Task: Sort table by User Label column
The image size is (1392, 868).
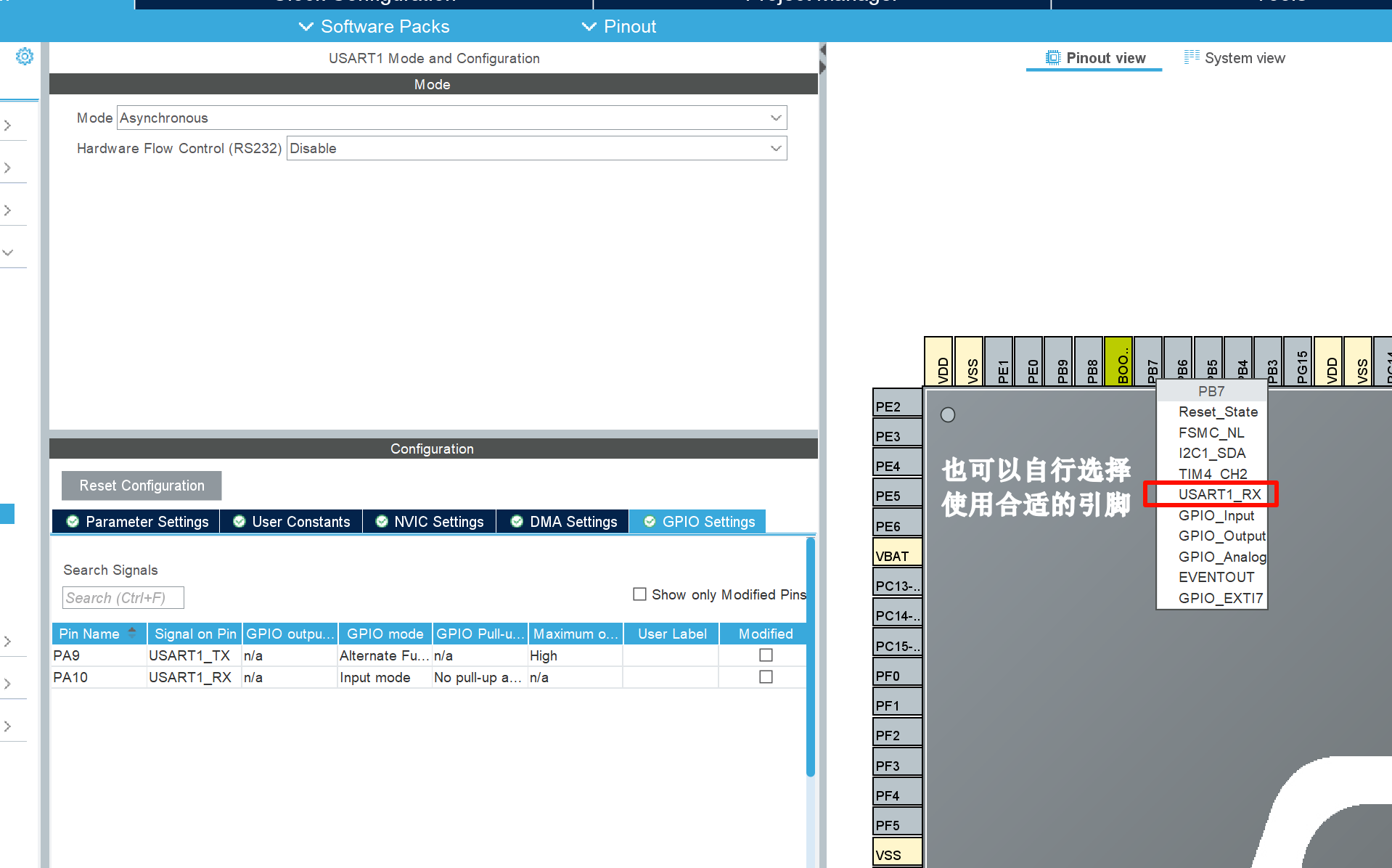Action: click(671, 634)
